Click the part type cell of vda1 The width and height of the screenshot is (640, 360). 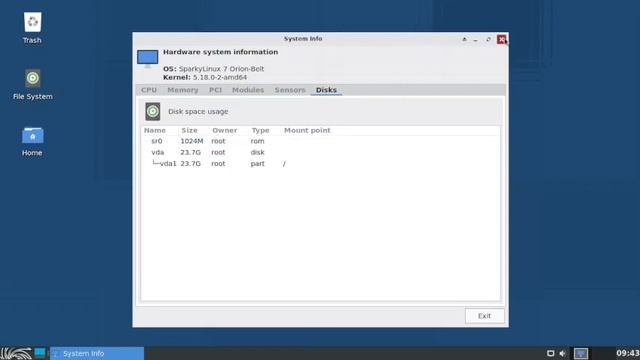click(x=258, y=163)
